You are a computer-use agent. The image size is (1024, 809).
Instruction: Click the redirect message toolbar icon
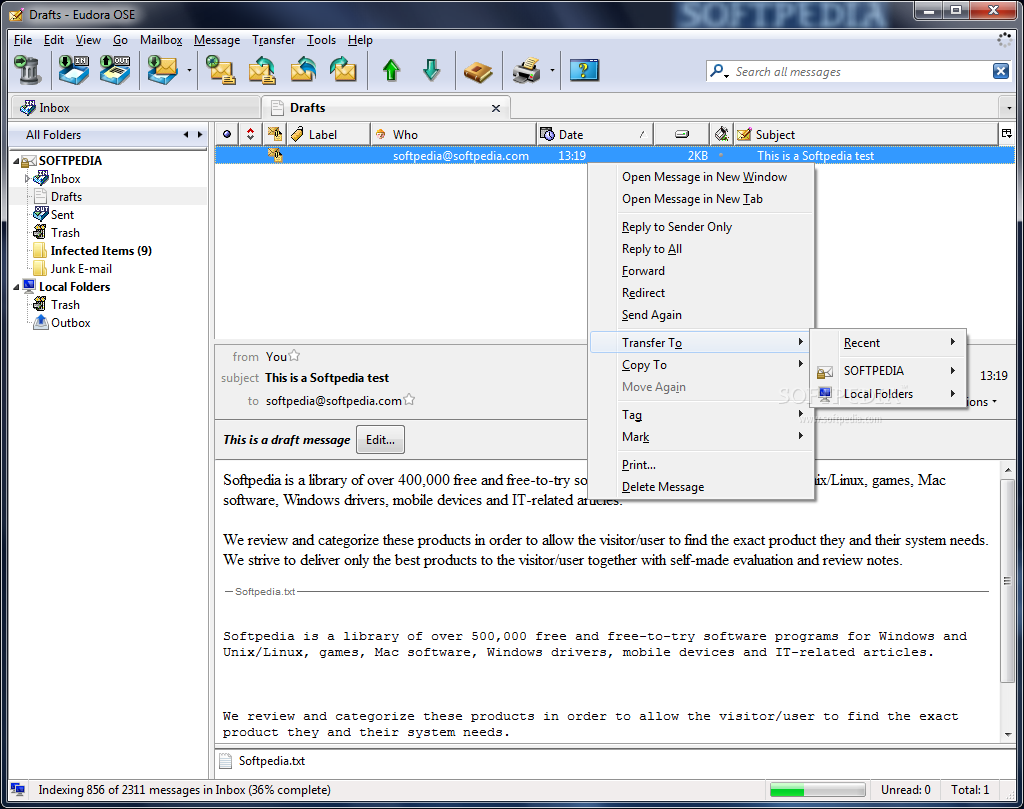(x=343, y=70)
